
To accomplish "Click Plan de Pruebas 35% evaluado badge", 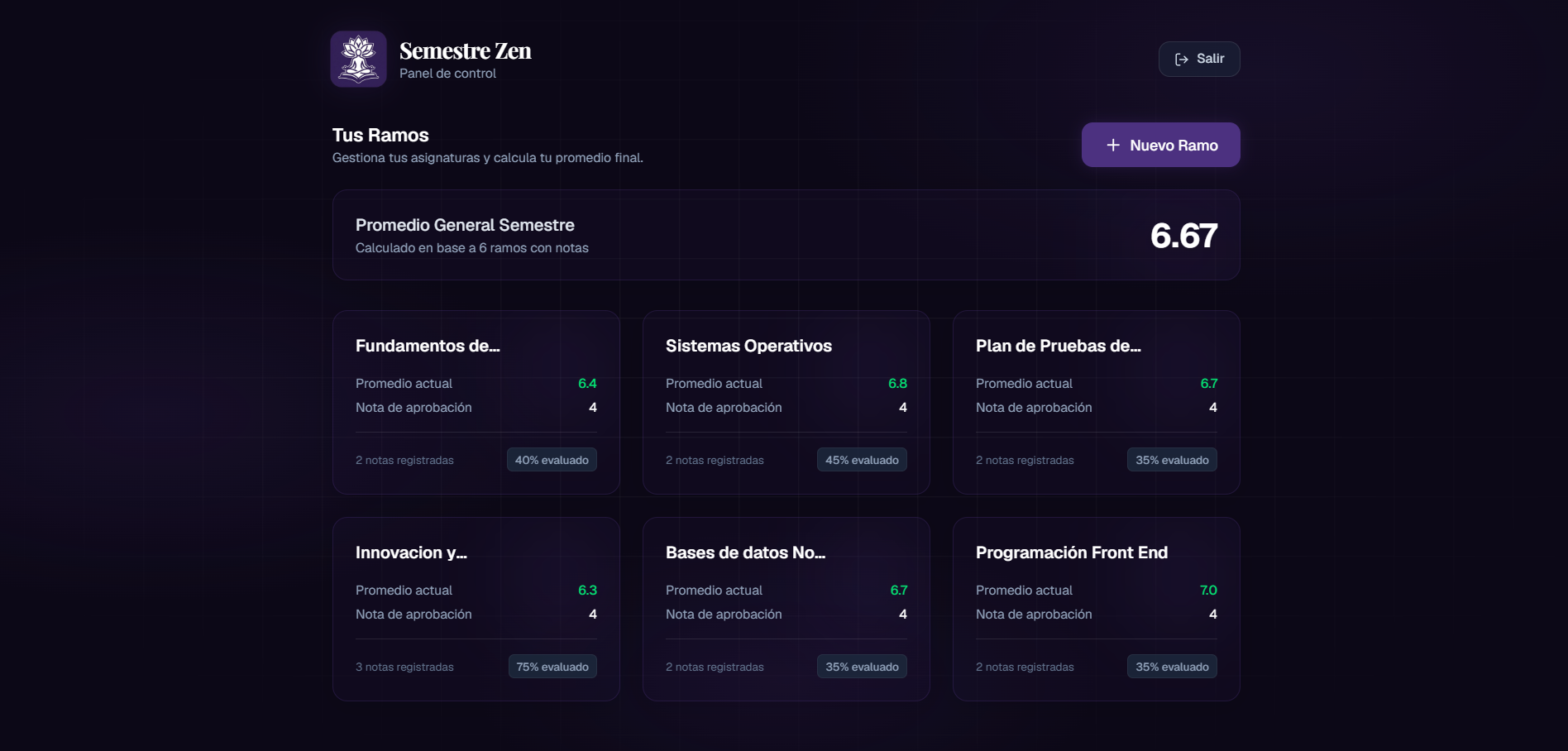I will tap(1172, 460).
